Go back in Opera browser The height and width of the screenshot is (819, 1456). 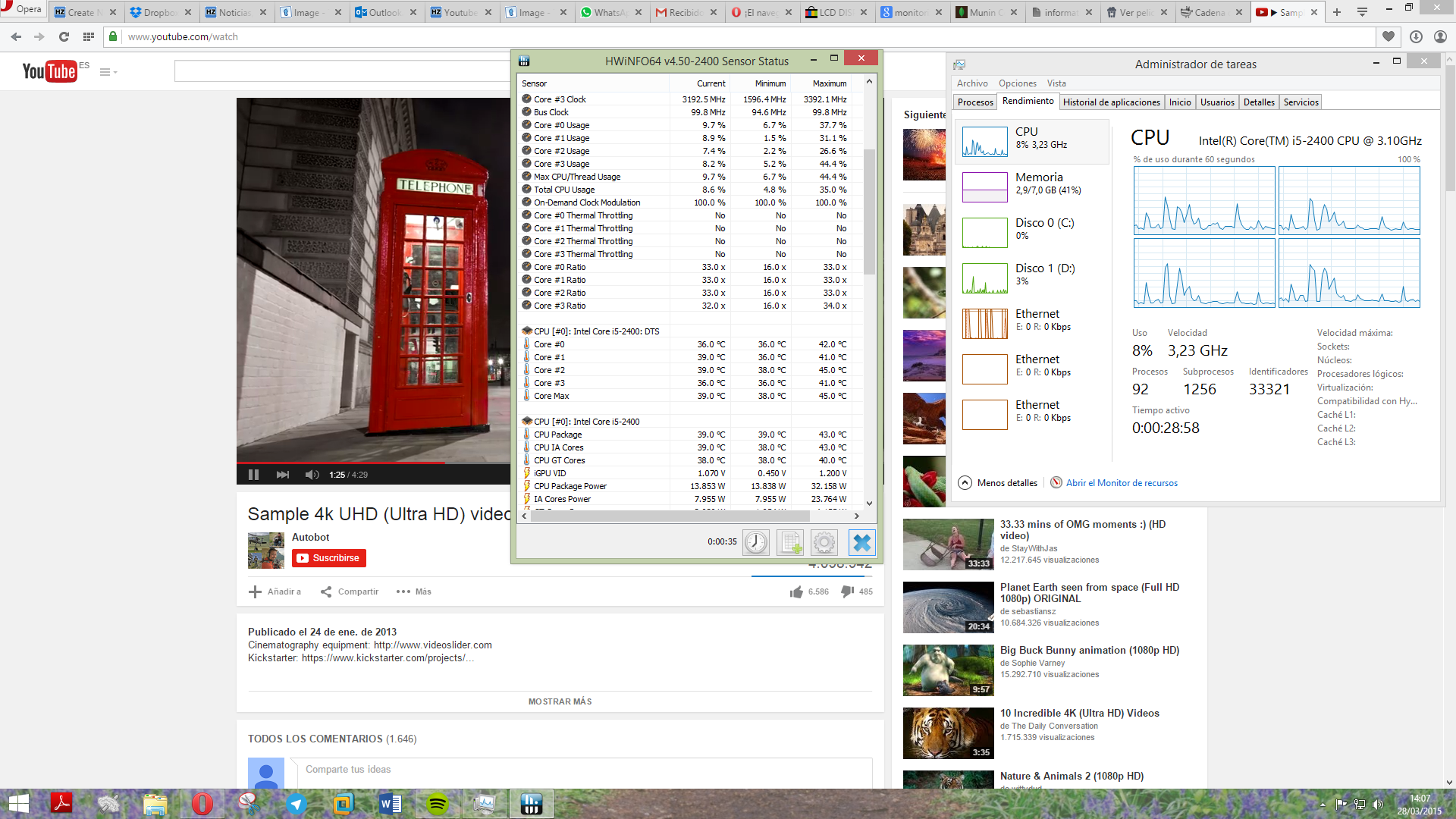click(16, 36)
